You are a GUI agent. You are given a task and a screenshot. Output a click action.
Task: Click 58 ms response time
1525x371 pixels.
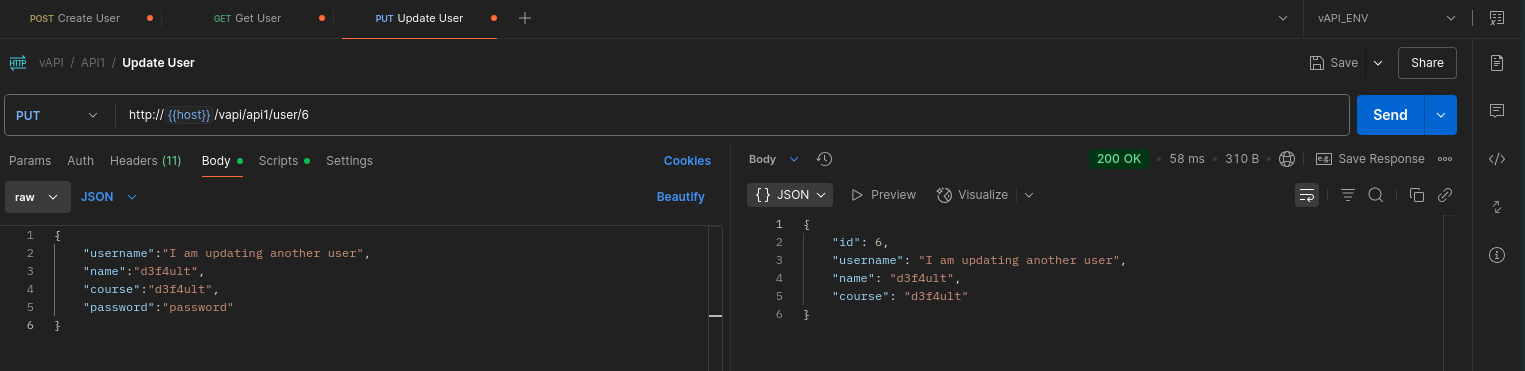(1187, 159)
